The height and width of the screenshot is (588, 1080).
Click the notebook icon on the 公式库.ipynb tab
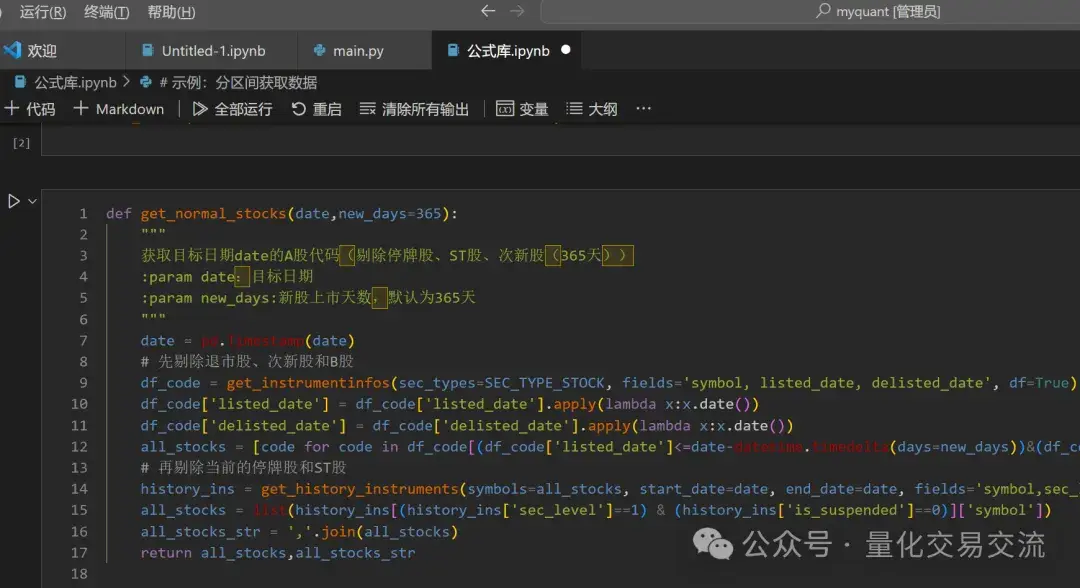click(453, 50)
